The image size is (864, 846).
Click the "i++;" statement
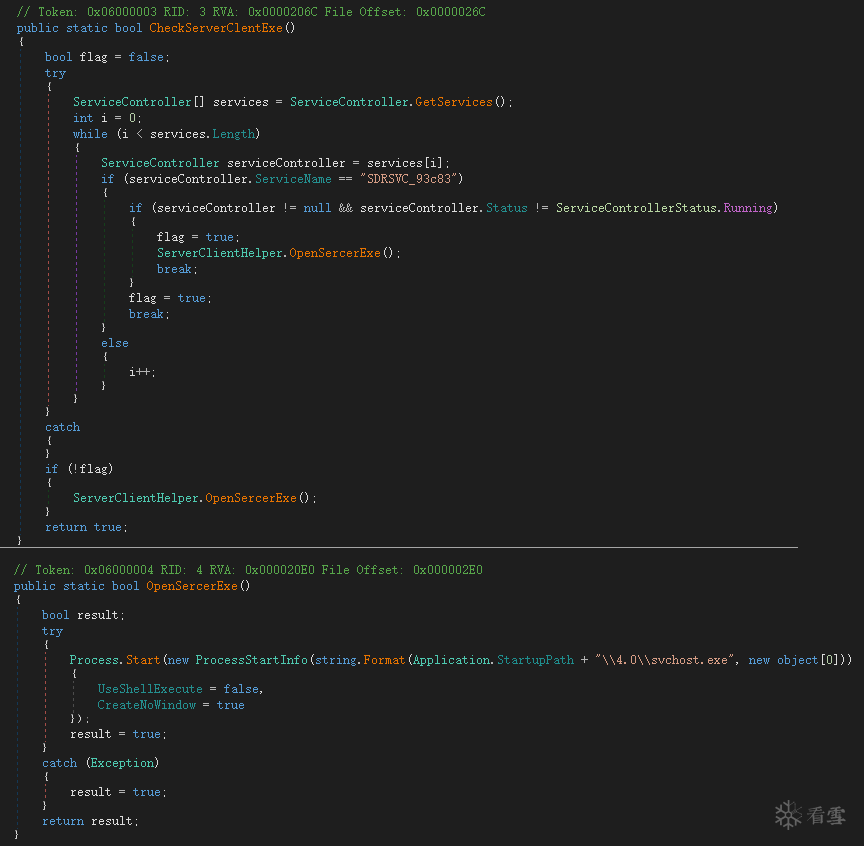(x=142, y=372)
